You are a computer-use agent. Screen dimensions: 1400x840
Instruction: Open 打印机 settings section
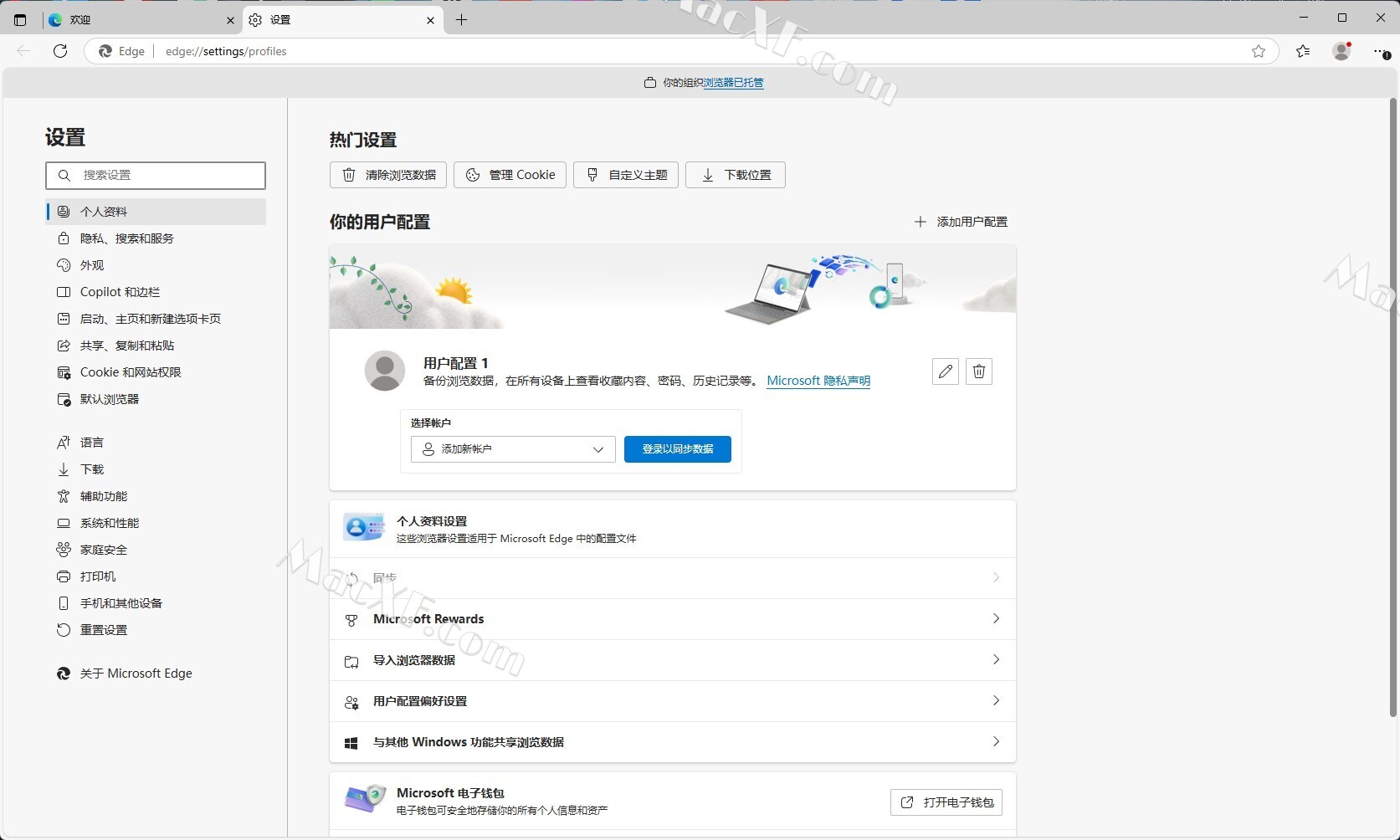(x=156, y=576)
